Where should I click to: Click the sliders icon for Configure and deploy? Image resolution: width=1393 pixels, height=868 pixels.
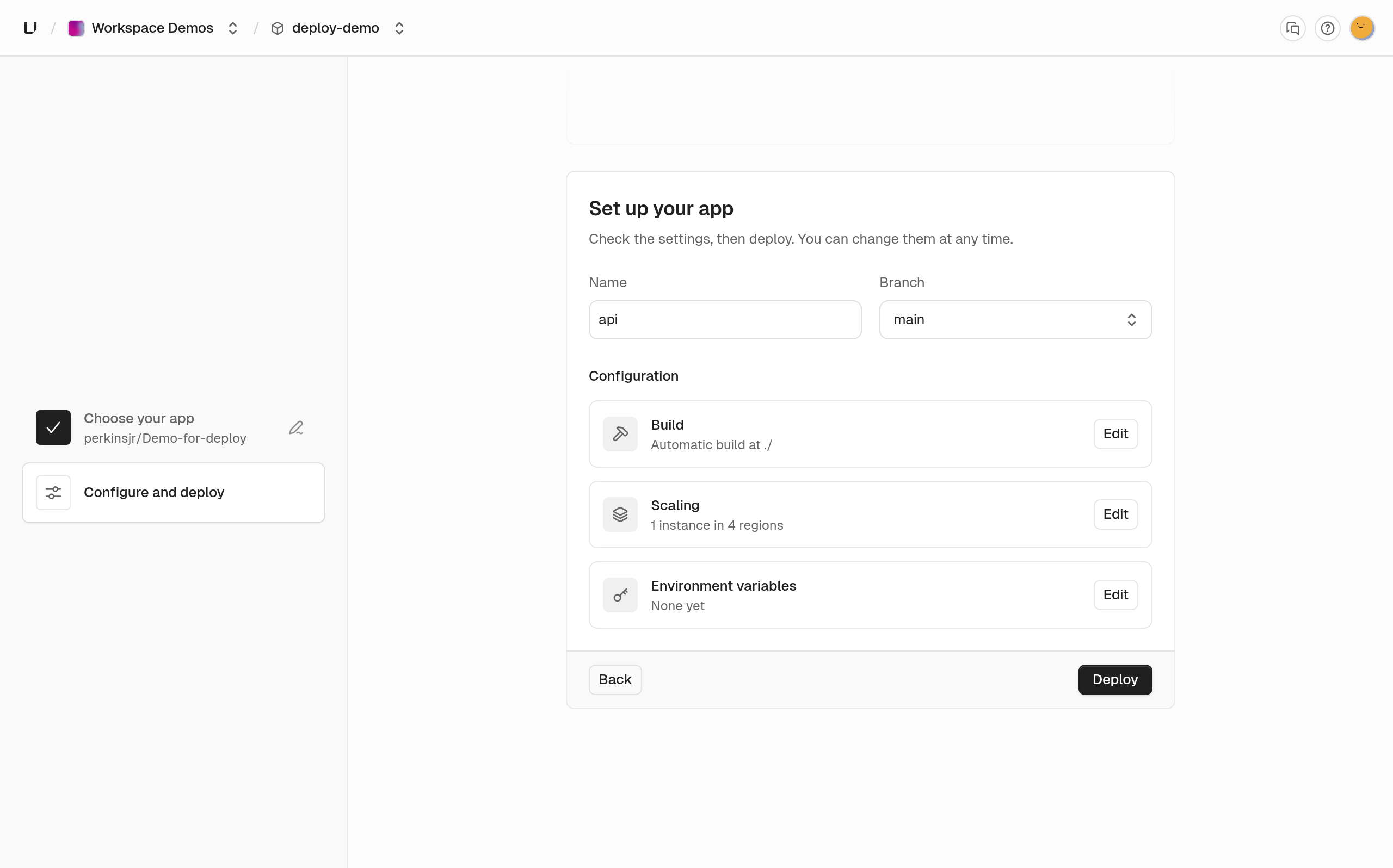click(53, 493)
